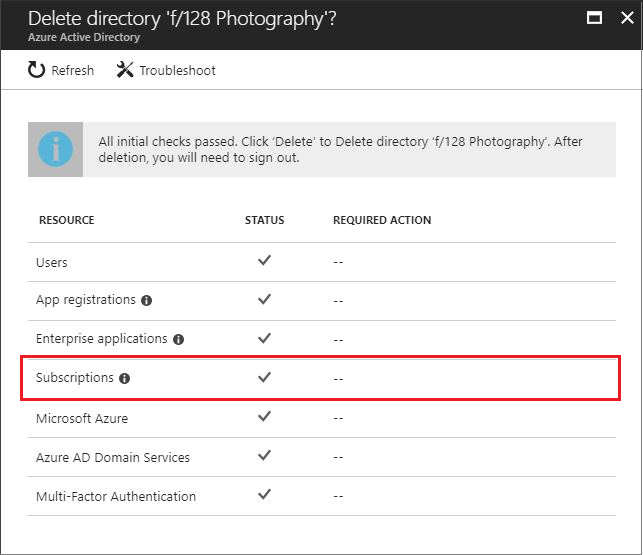Viewport: 643px width, 555px height.
Task: Click required action dashes for Enterprise applications
Action: (338, 340)
